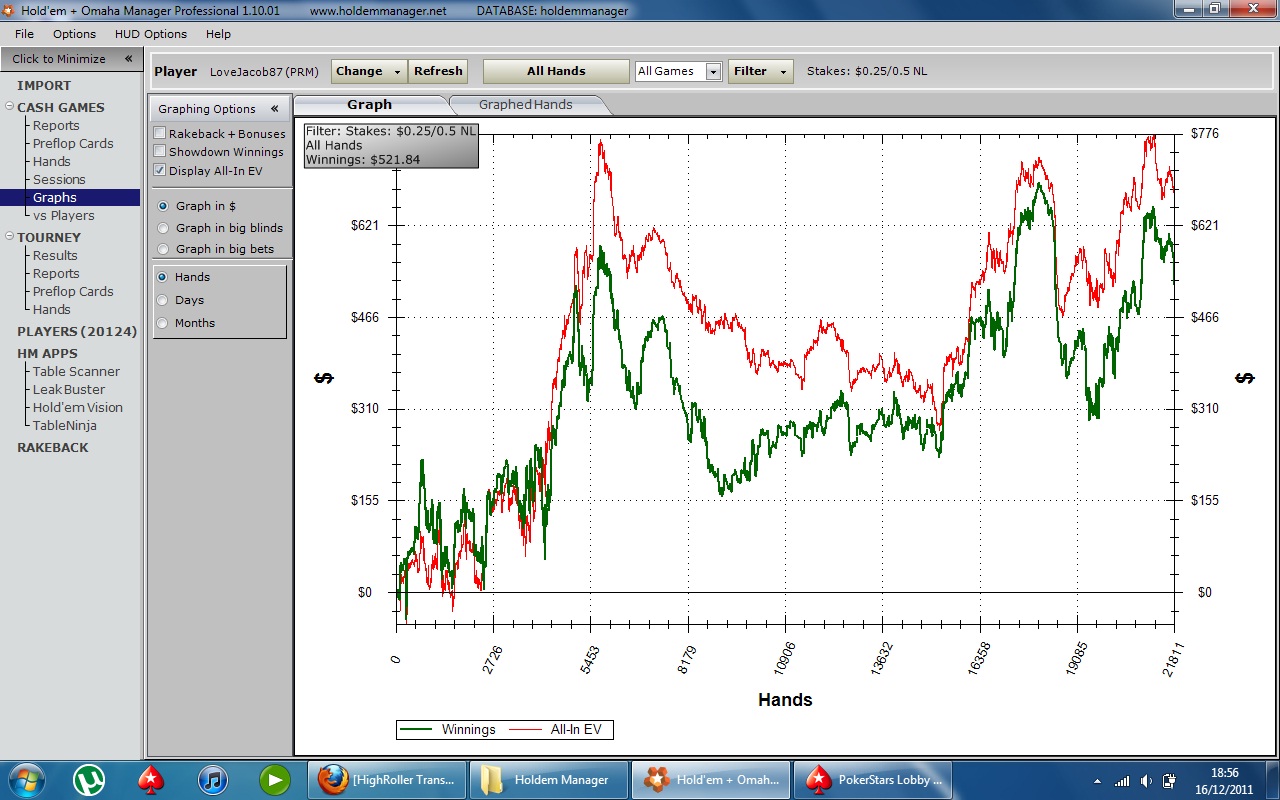Open the Table Scanner app

point(76,371)
